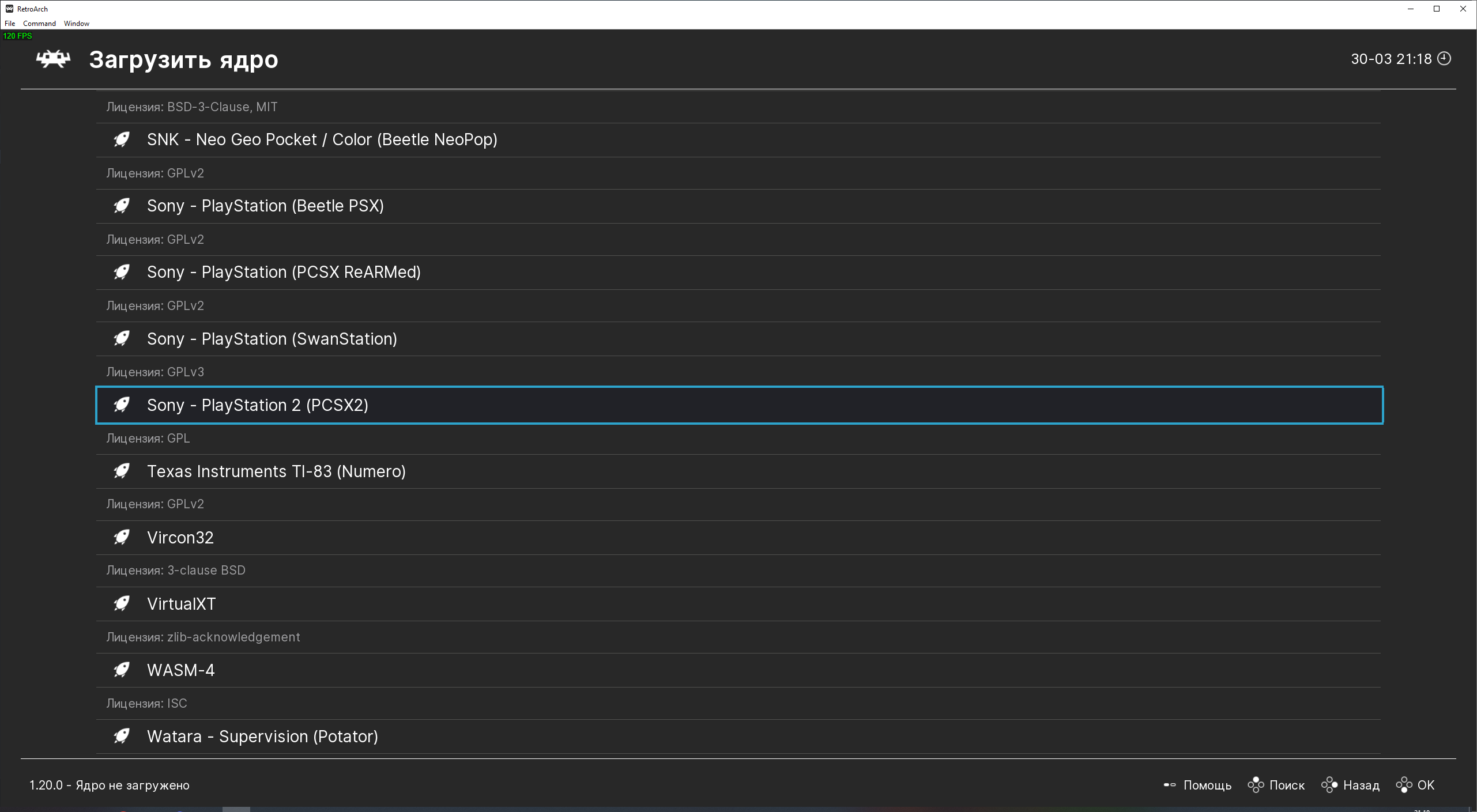
Task: Click rocket icon beside Watara Supervision
Action: 122,737
